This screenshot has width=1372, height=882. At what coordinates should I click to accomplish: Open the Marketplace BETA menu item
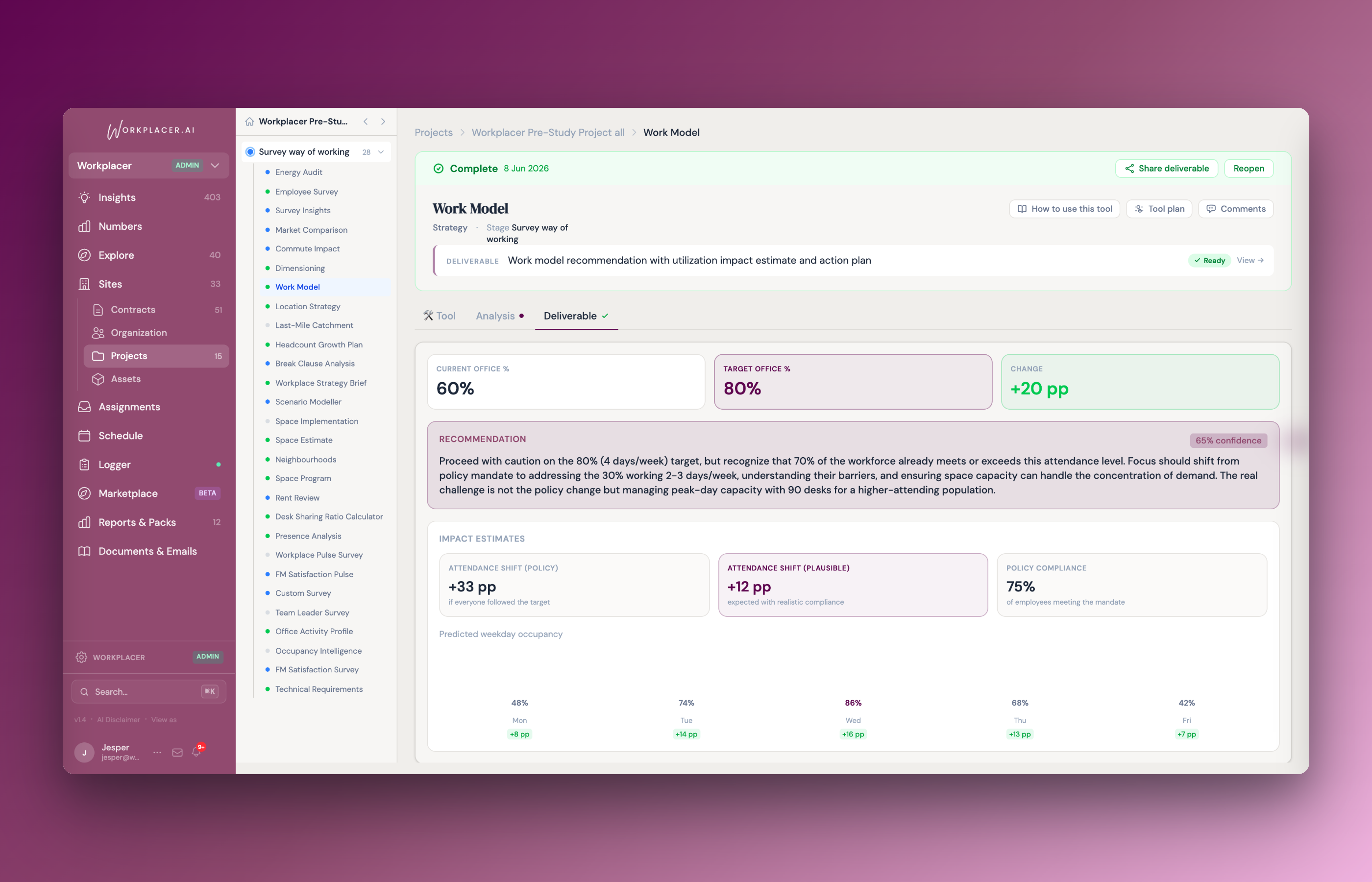point(149,494)
